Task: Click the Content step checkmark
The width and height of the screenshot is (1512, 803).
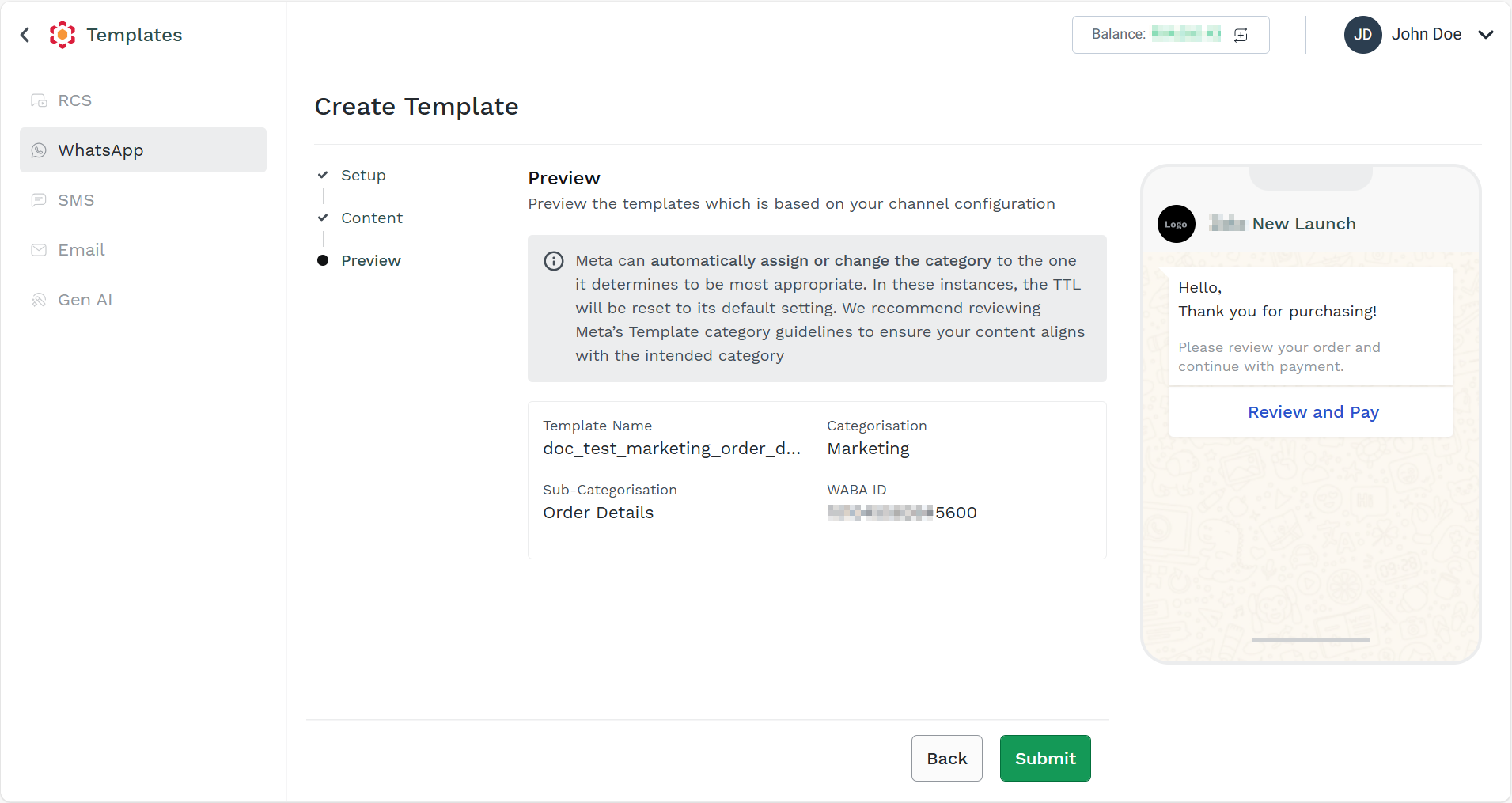Action: click(323, 218)
